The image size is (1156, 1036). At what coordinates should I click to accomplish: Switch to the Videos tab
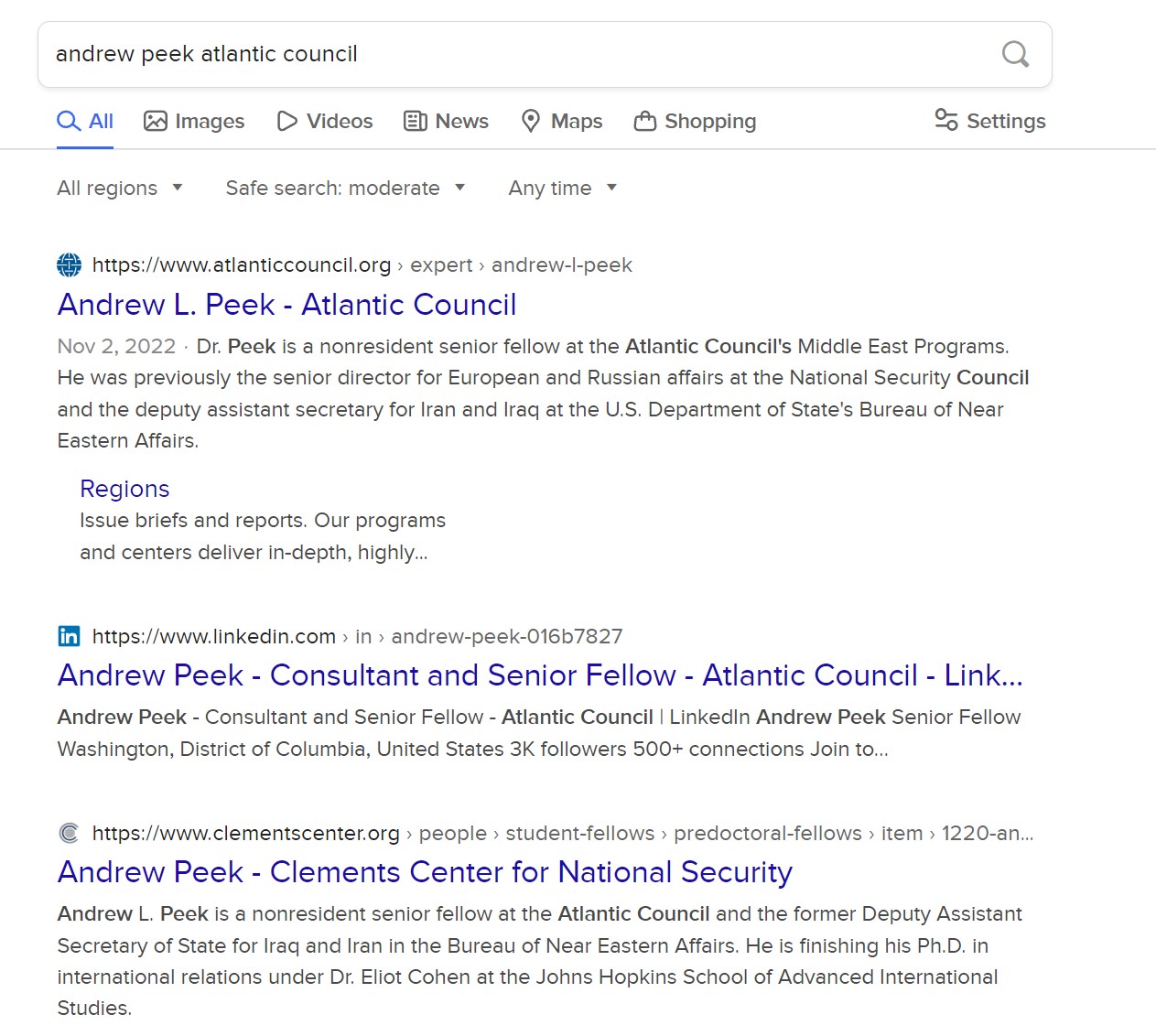pos(325,121)
